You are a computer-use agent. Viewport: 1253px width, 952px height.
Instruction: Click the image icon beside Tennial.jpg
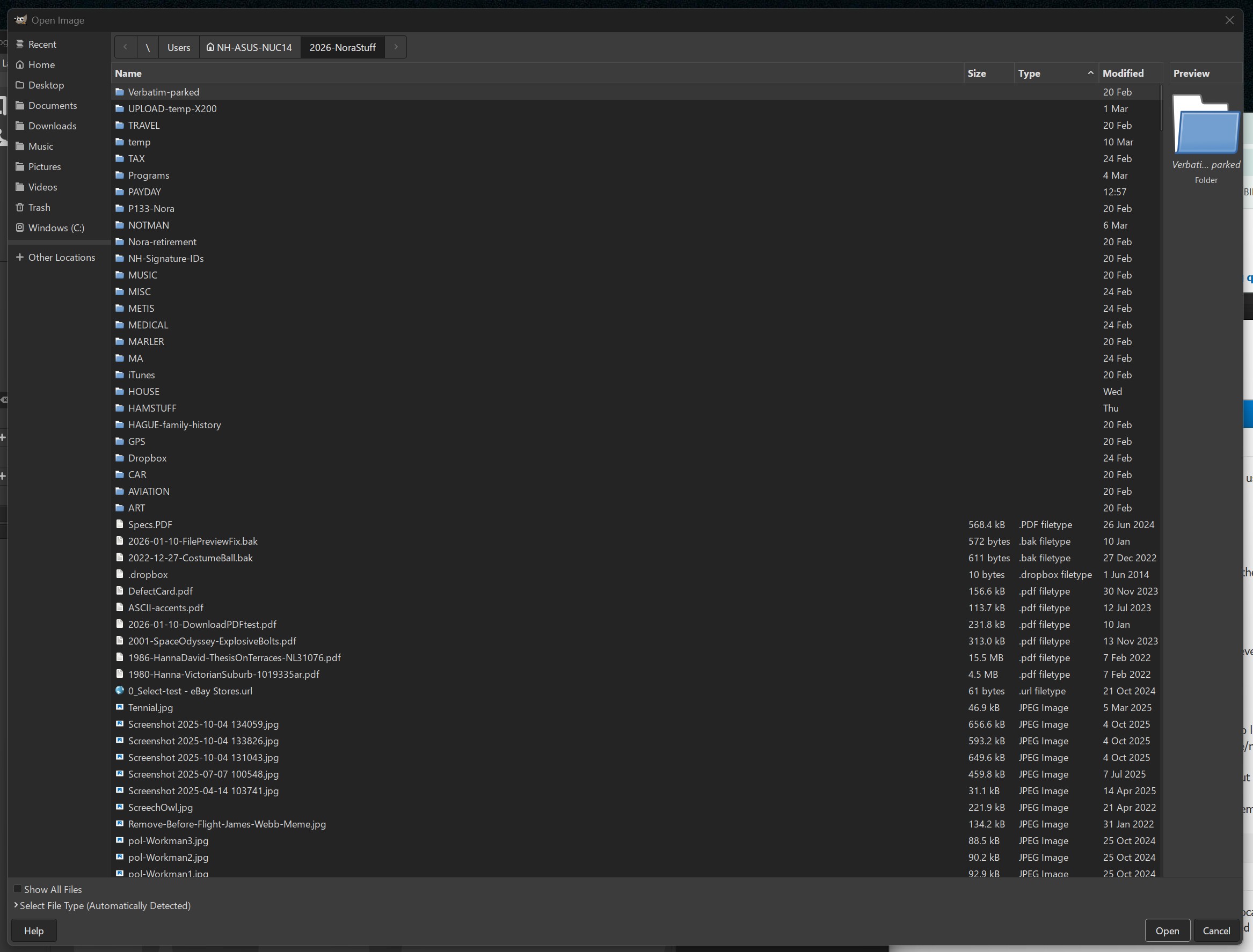point(120,707)
